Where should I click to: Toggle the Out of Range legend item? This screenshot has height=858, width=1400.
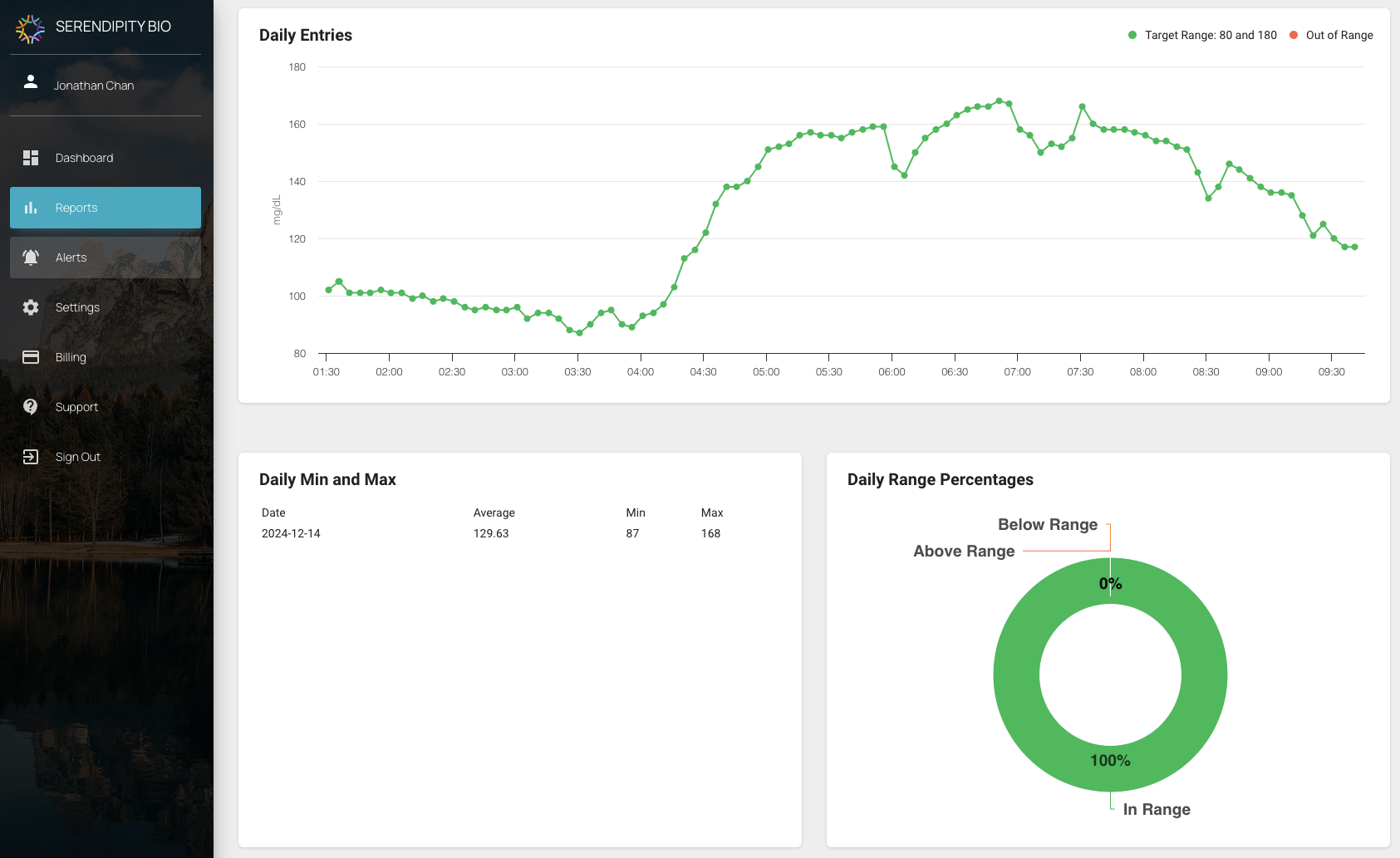pyautogui.click(x=1331, y=35)
